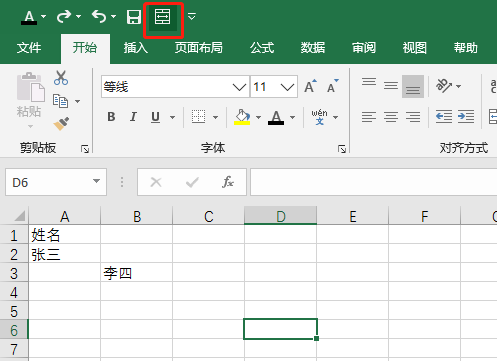Screen dimensions: 497x361
Task: Open the 剪贴板 dialog launcher
Action: tap(85, 149)
